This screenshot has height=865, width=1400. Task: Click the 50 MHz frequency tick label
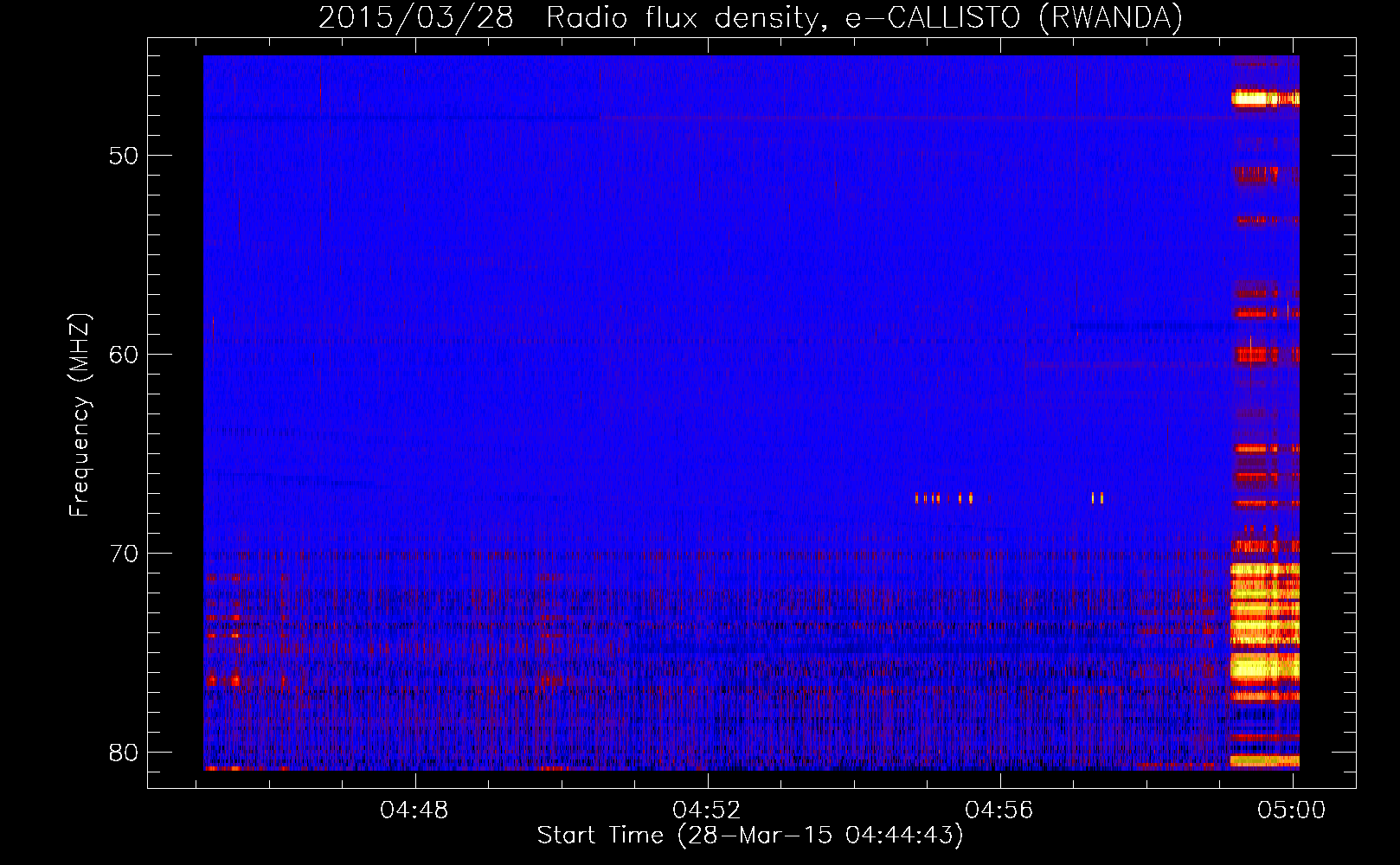124,156
